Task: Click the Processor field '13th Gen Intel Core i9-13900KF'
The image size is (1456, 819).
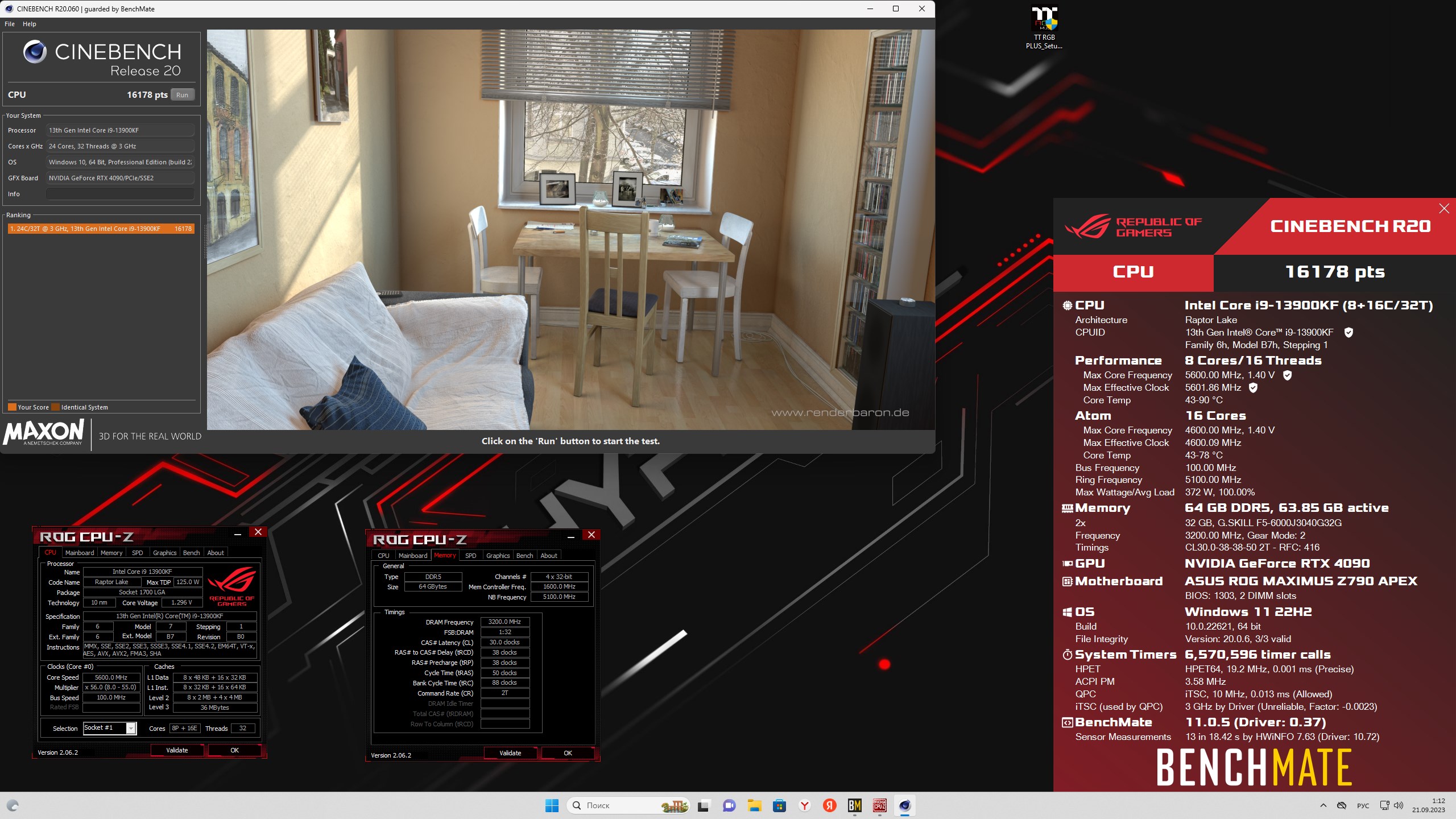Action: point(120,130)
